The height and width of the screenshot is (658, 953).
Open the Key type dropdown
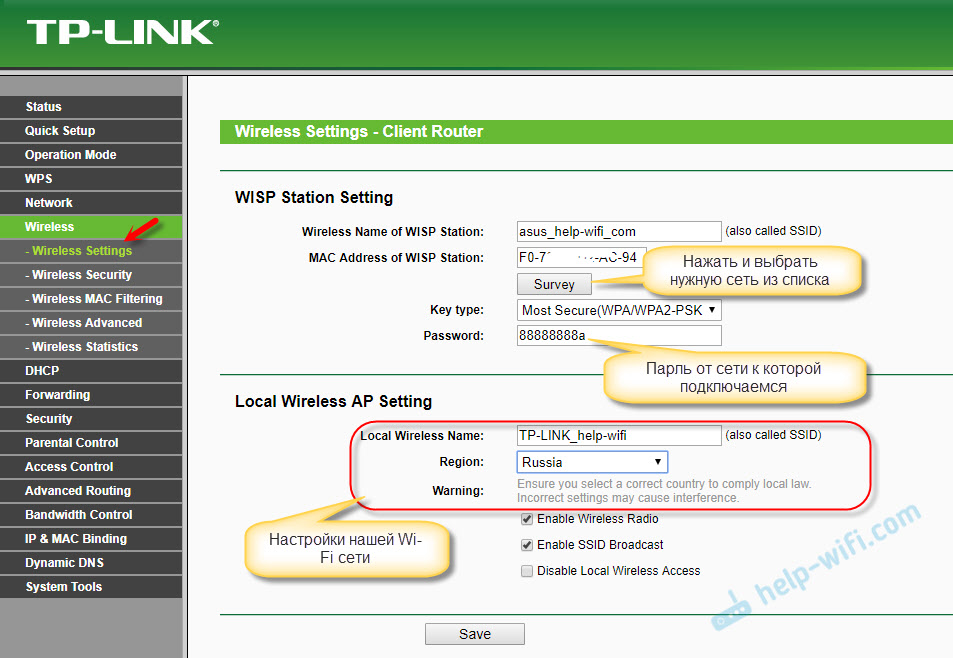click(619, 310)
